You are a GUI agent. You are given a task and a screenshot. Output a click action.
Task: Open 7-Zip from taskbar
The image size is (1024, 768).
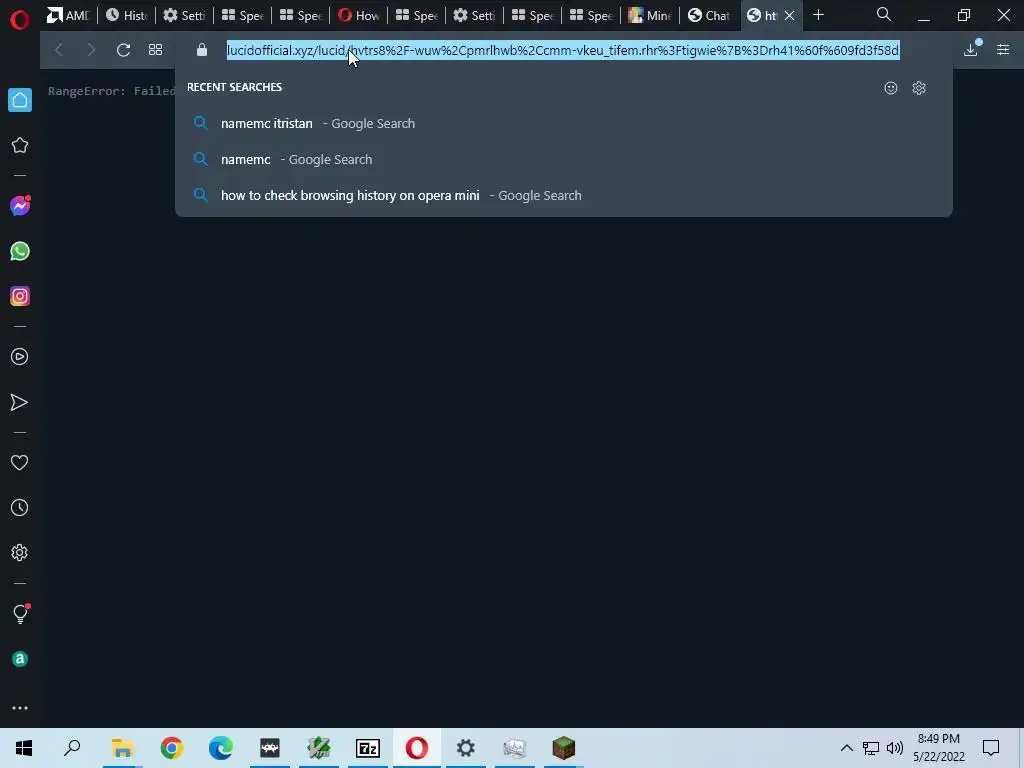[368, 748]
